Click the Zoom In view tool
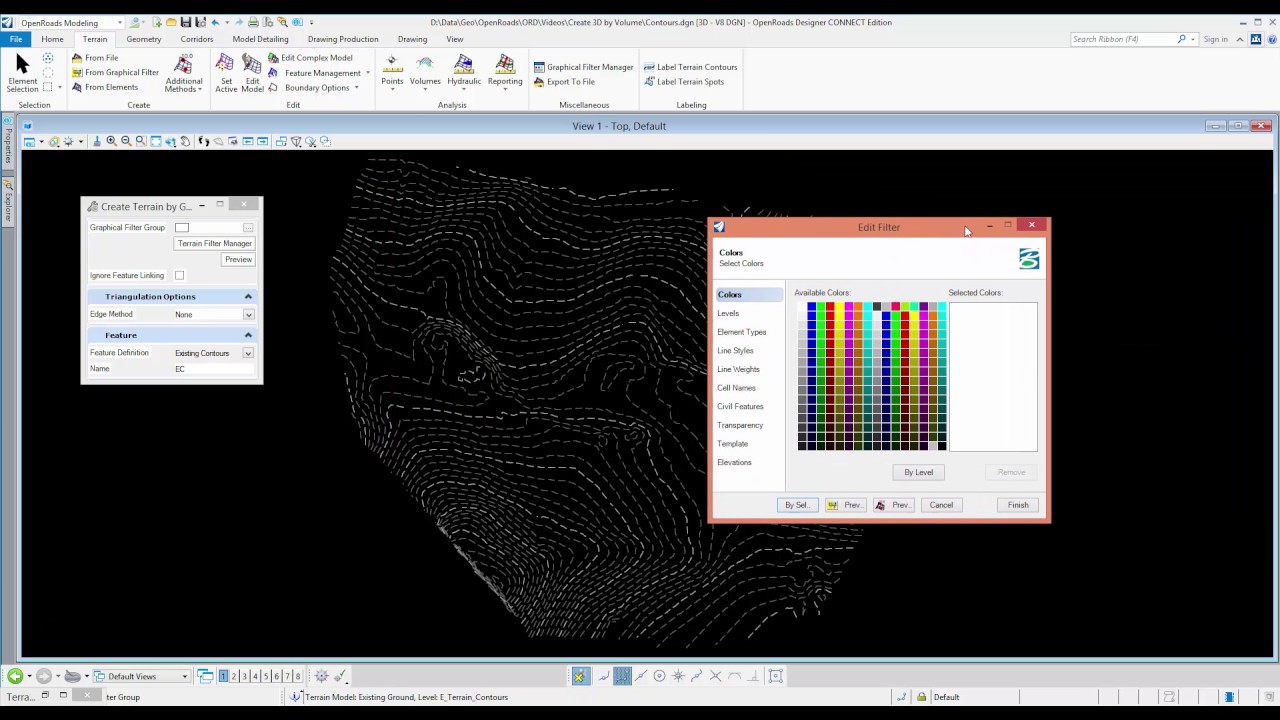 111,141
